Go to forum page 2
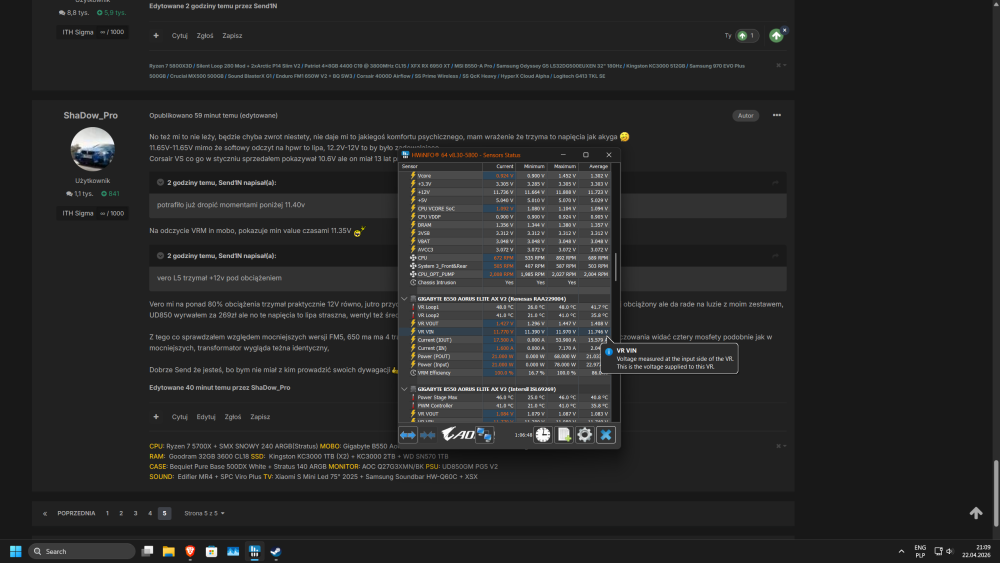1000x563 pixels. (x=121, y=513)
